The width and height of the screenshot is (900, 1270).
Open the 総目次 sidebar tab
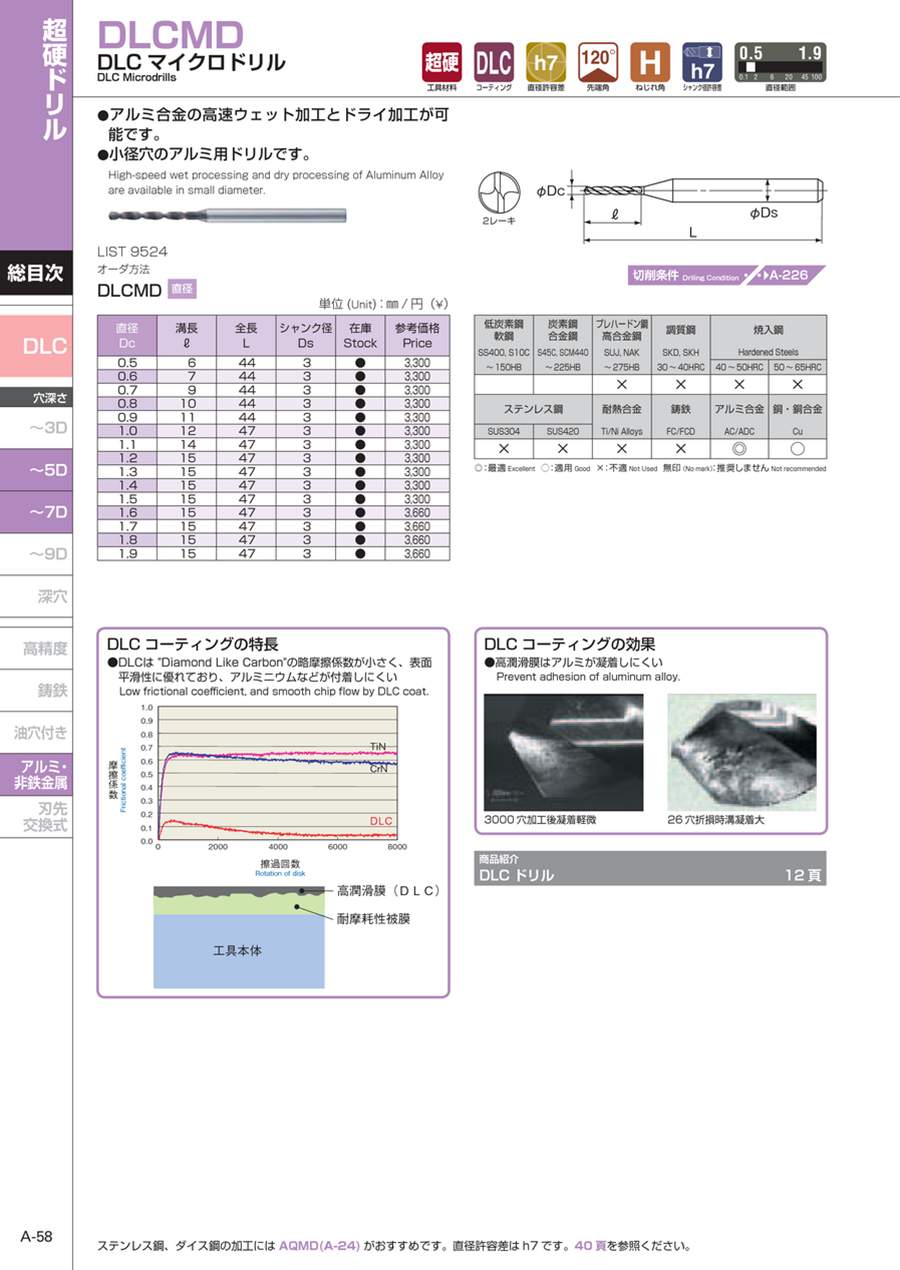(x=36, y=273)
